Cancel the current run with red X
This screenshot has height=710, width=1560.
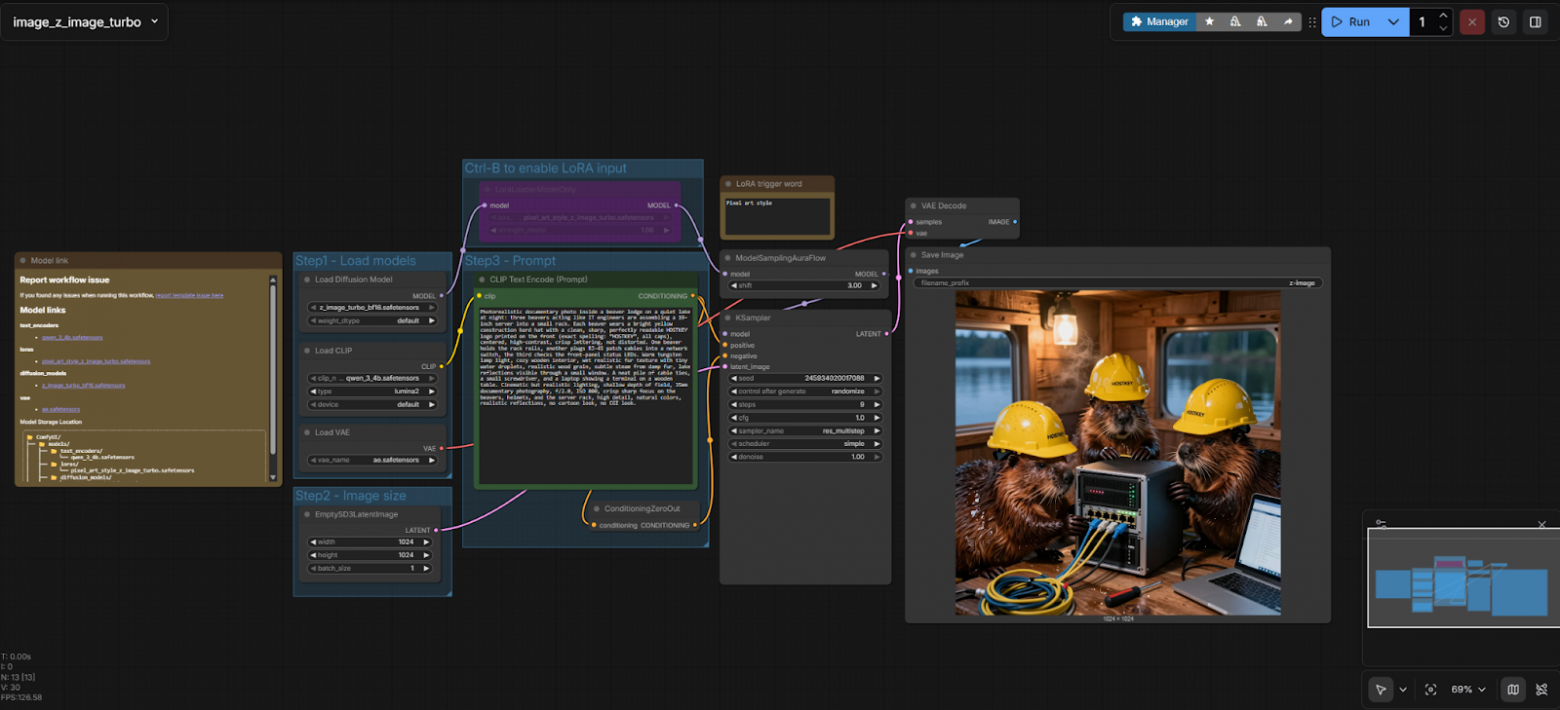point(1471,21)
